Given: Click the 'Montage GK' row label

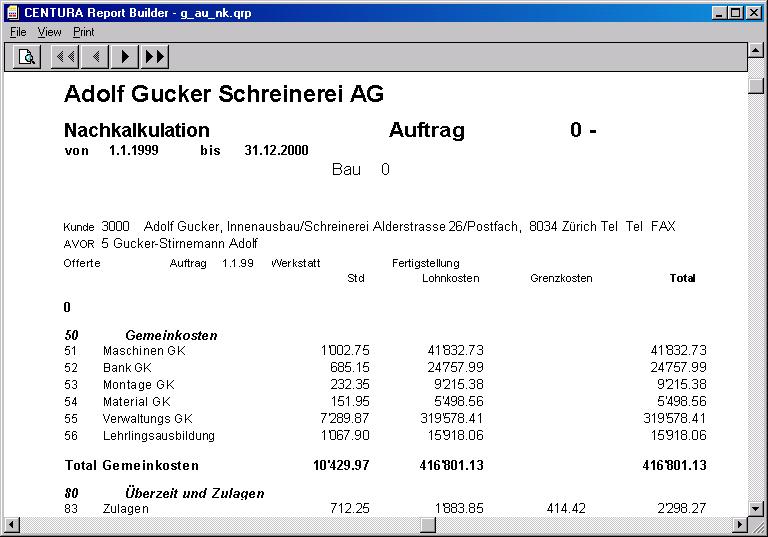Looking at the screenshot, I should pos(139,385).
